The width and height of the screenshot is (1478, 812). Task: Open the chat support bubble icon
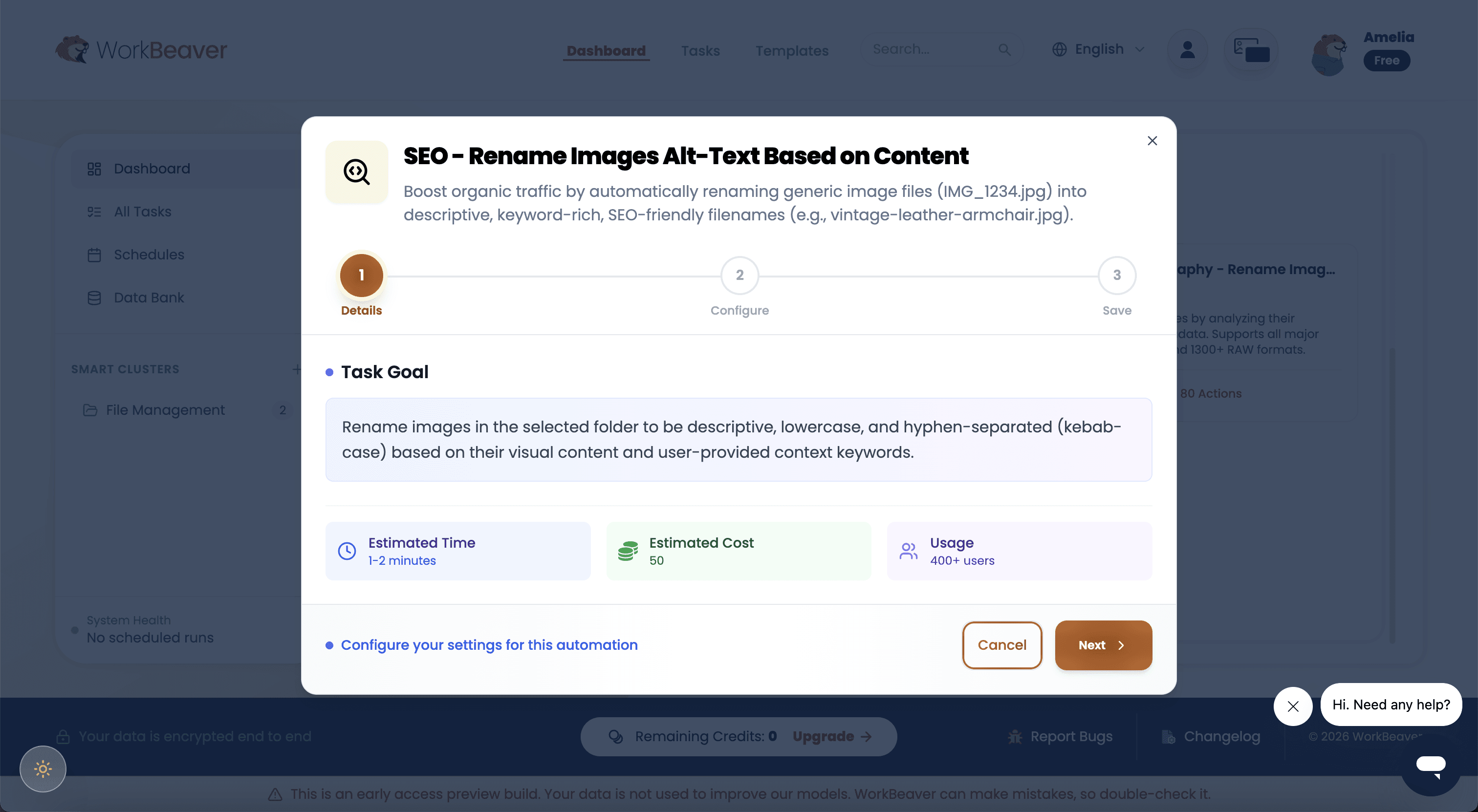click(1431, 765)
